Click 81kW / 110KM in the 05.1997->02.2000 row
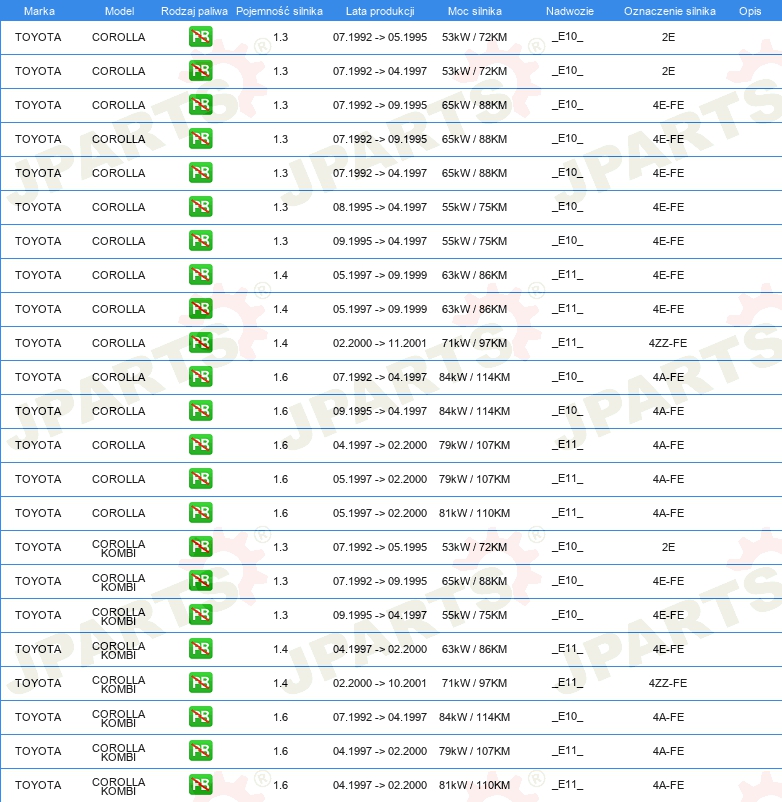Viewport: 782px width, 802px height. 474,513
